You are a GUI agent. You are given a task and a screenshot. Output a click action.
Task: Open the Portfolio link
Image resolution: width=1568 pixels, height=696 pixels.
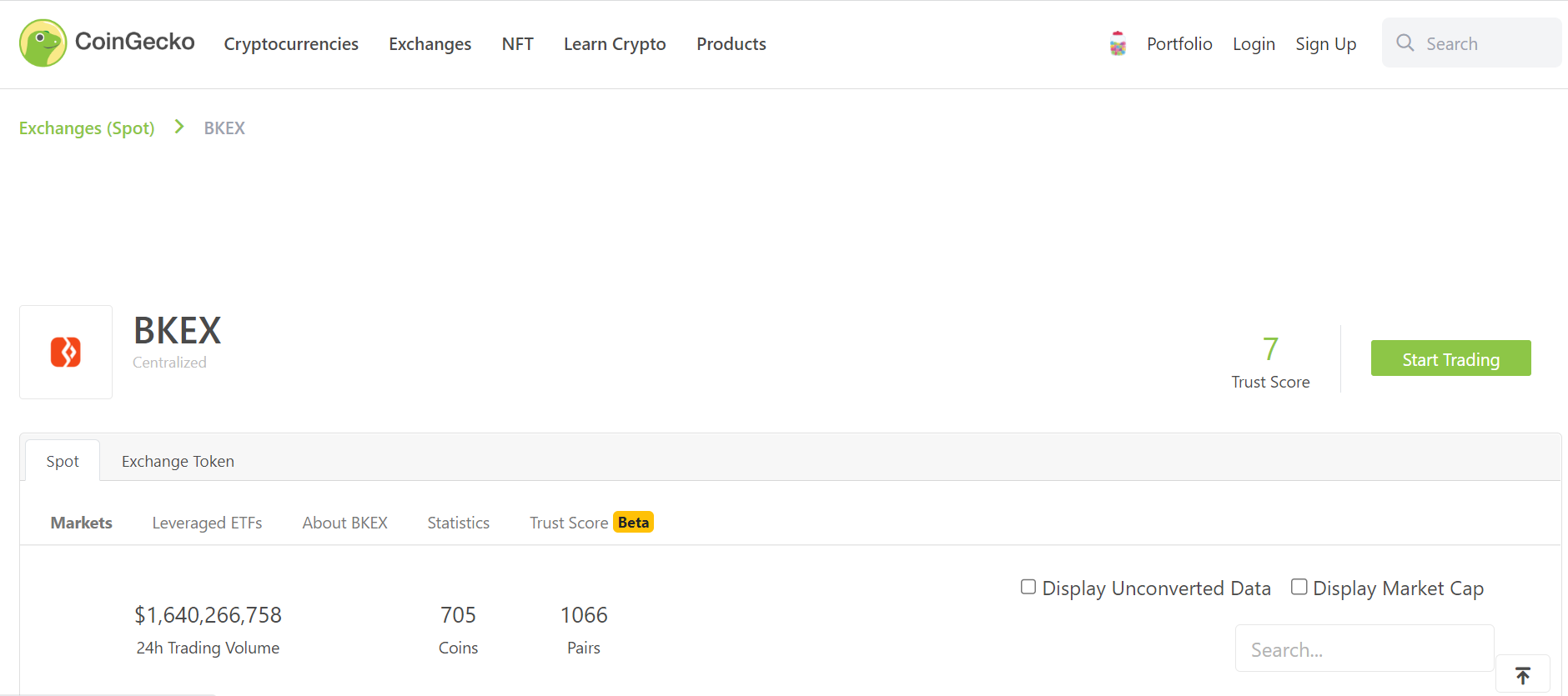tap(1179, 44)
